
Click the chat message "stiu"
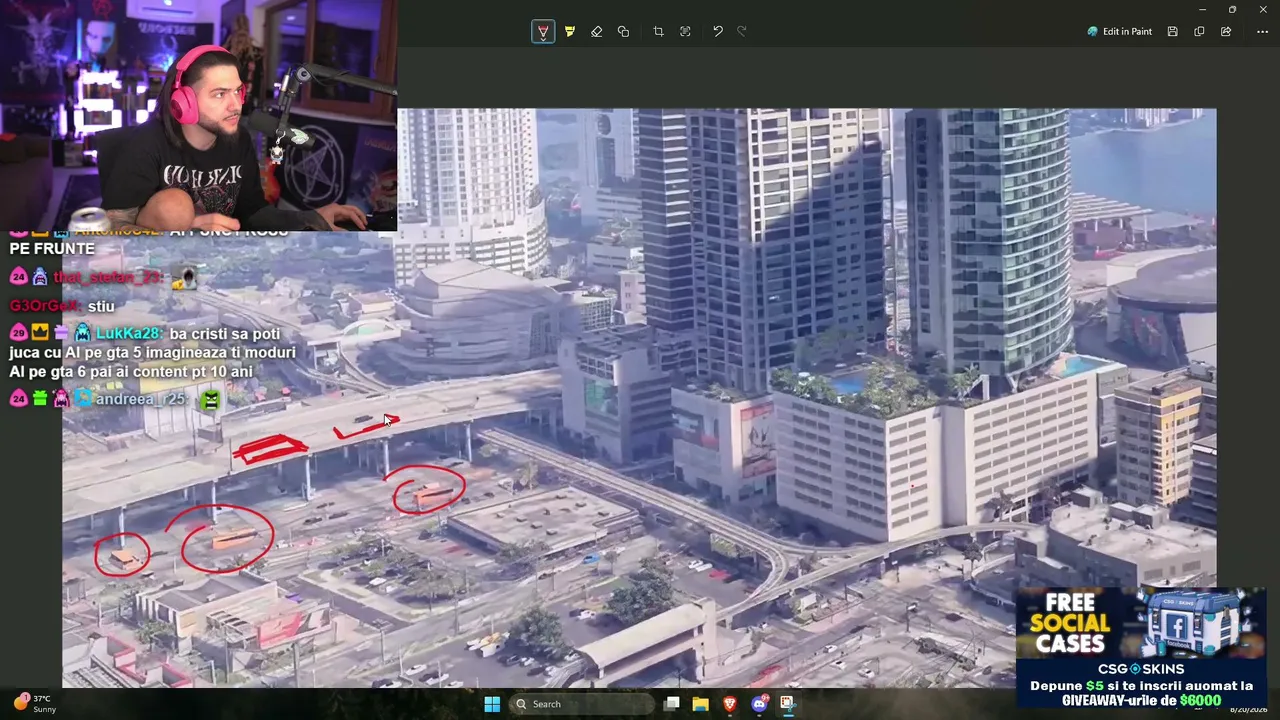point(101,306)
